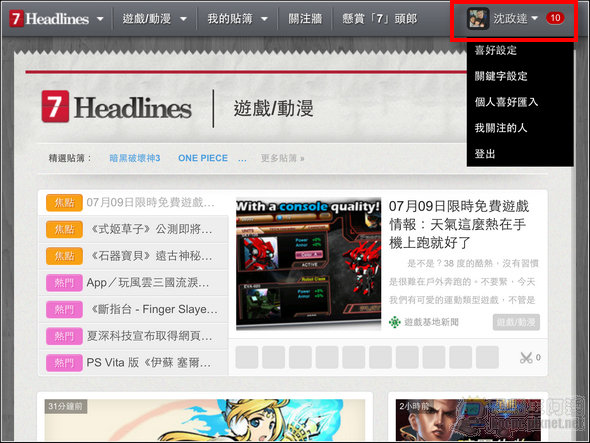Click the 7 Headlines logo in navbar
This screenshot has width=590, height=443.
pyautogui.click(x=49, y=18)
